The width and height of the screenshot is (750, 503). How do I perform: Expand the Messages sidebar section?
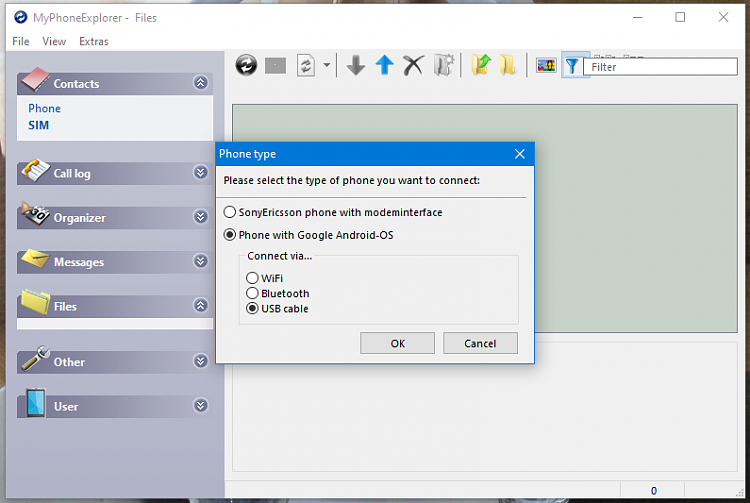point(200,261)
